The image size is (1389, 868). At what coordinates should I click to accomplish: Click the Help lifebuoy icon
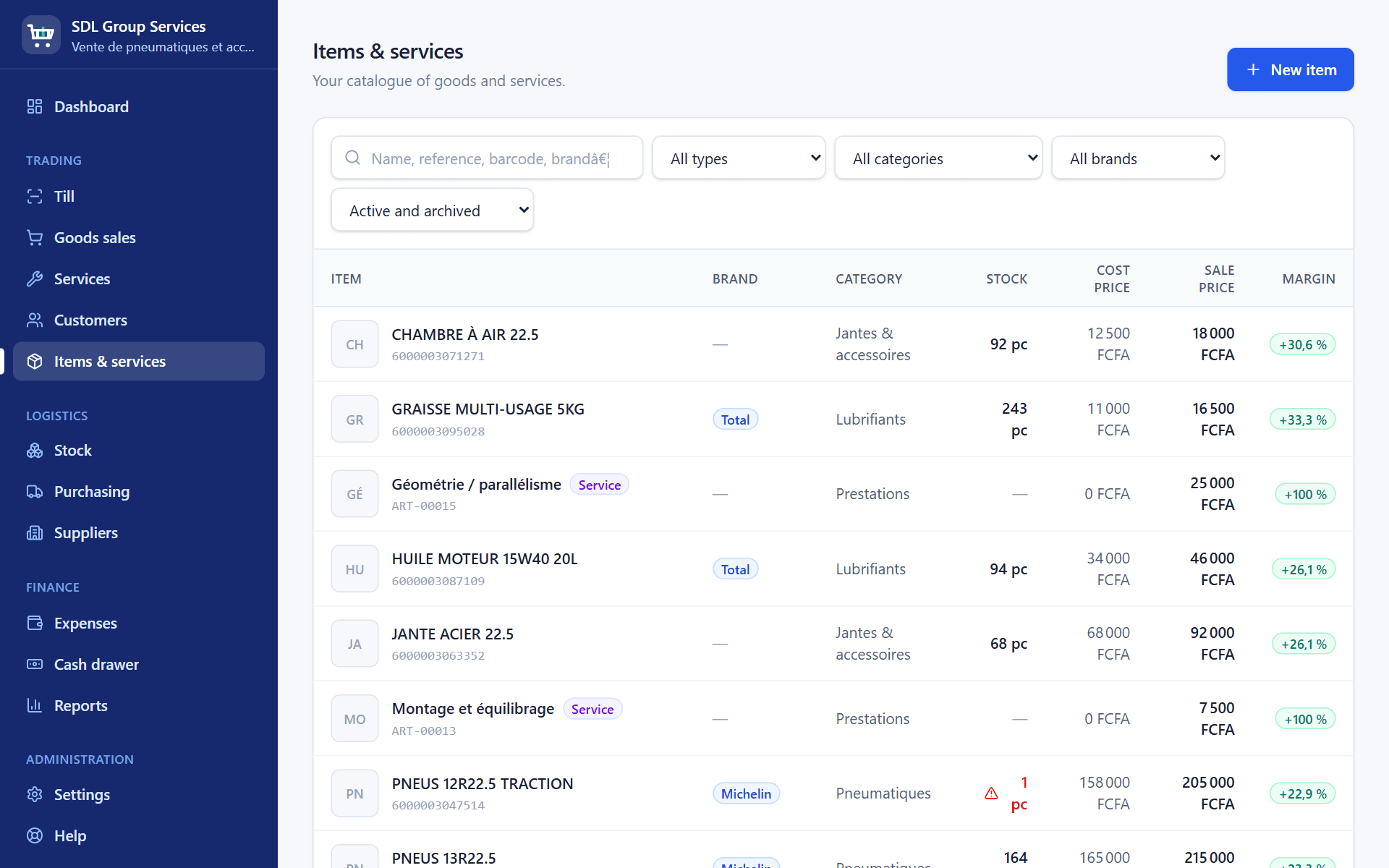(35, 835)
